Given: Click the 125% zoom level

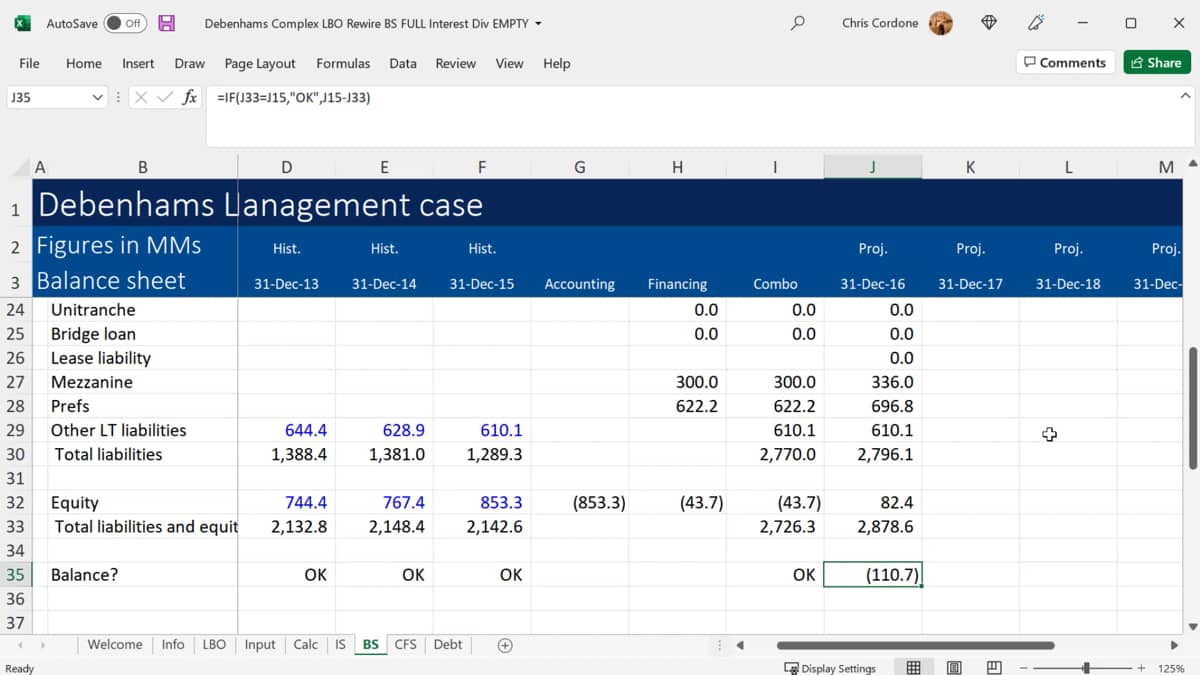Looking at the screenshot, I should click(1170, 667).
